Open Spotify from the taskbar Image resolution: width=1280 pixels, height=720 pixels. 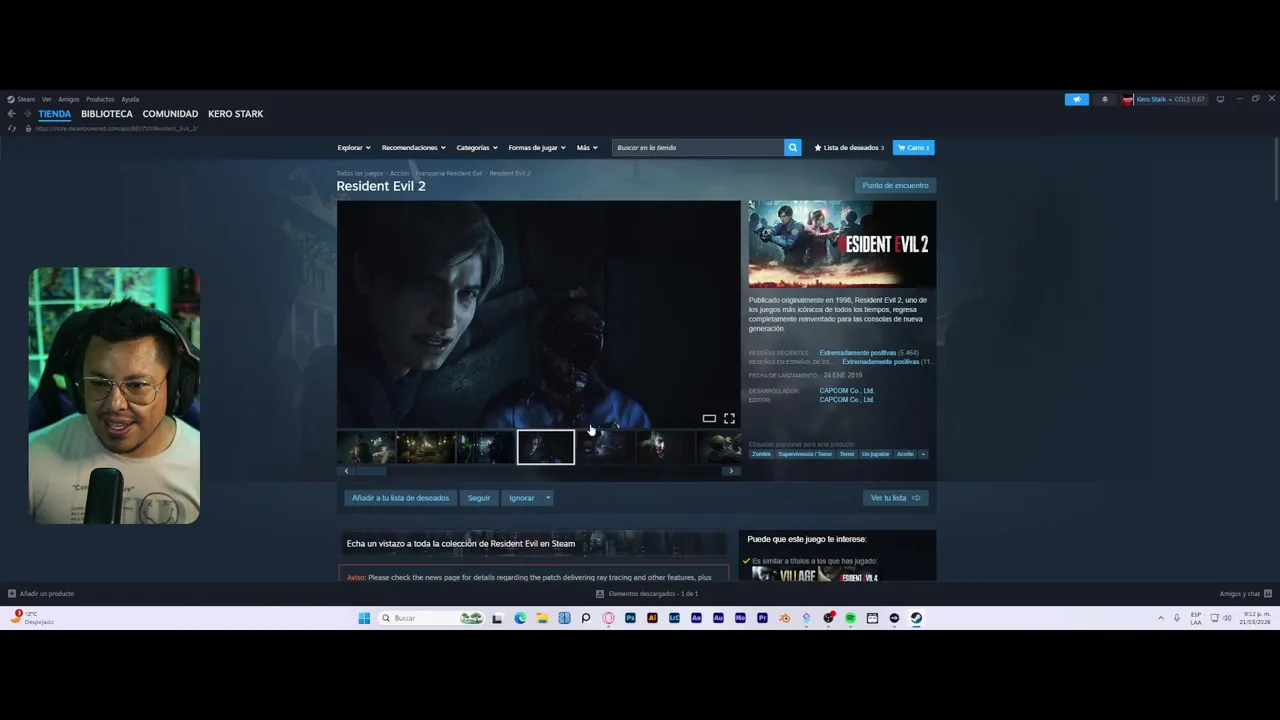click(x=850, y=618)
